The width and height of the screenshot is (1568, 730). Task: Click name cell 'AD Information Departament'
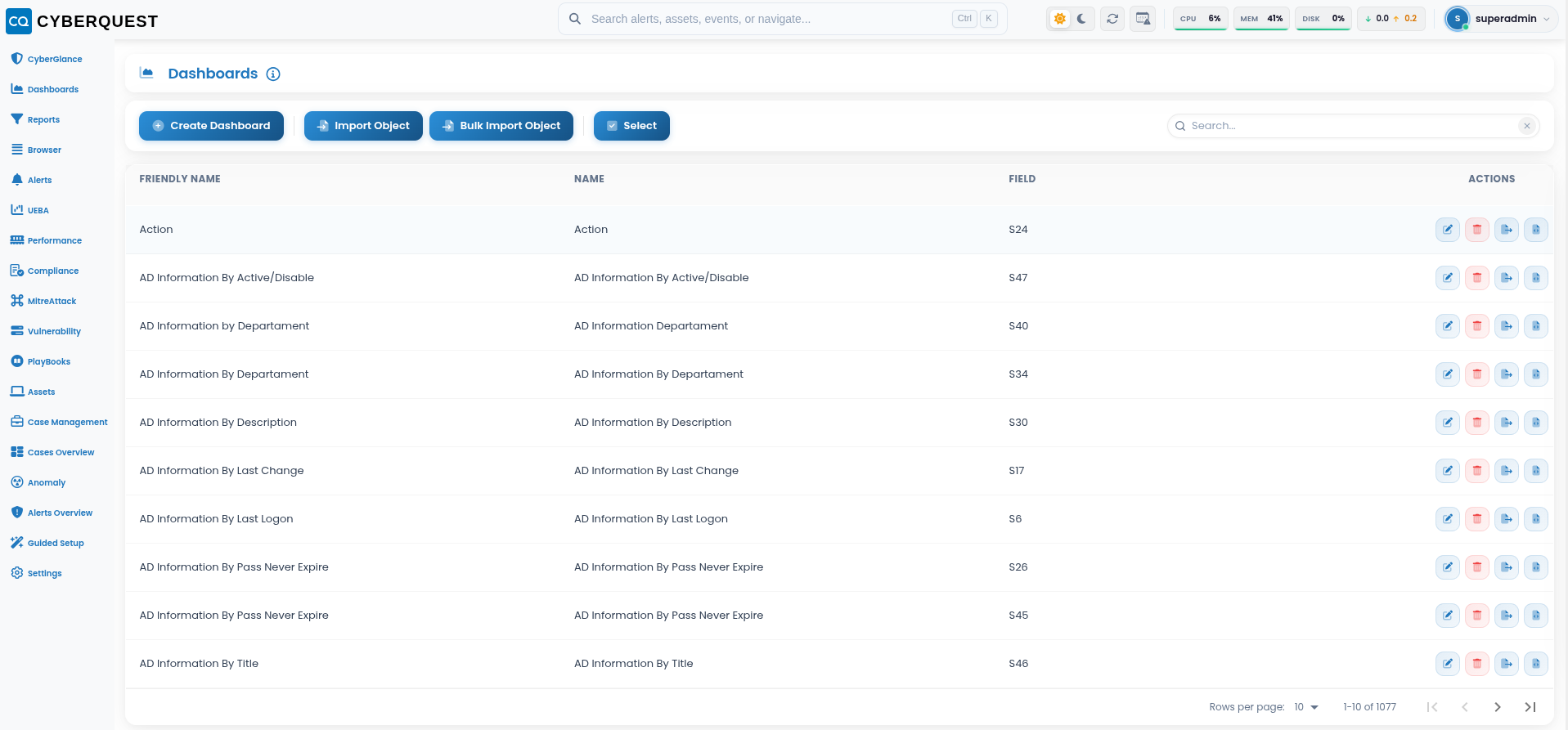point(651,326)
